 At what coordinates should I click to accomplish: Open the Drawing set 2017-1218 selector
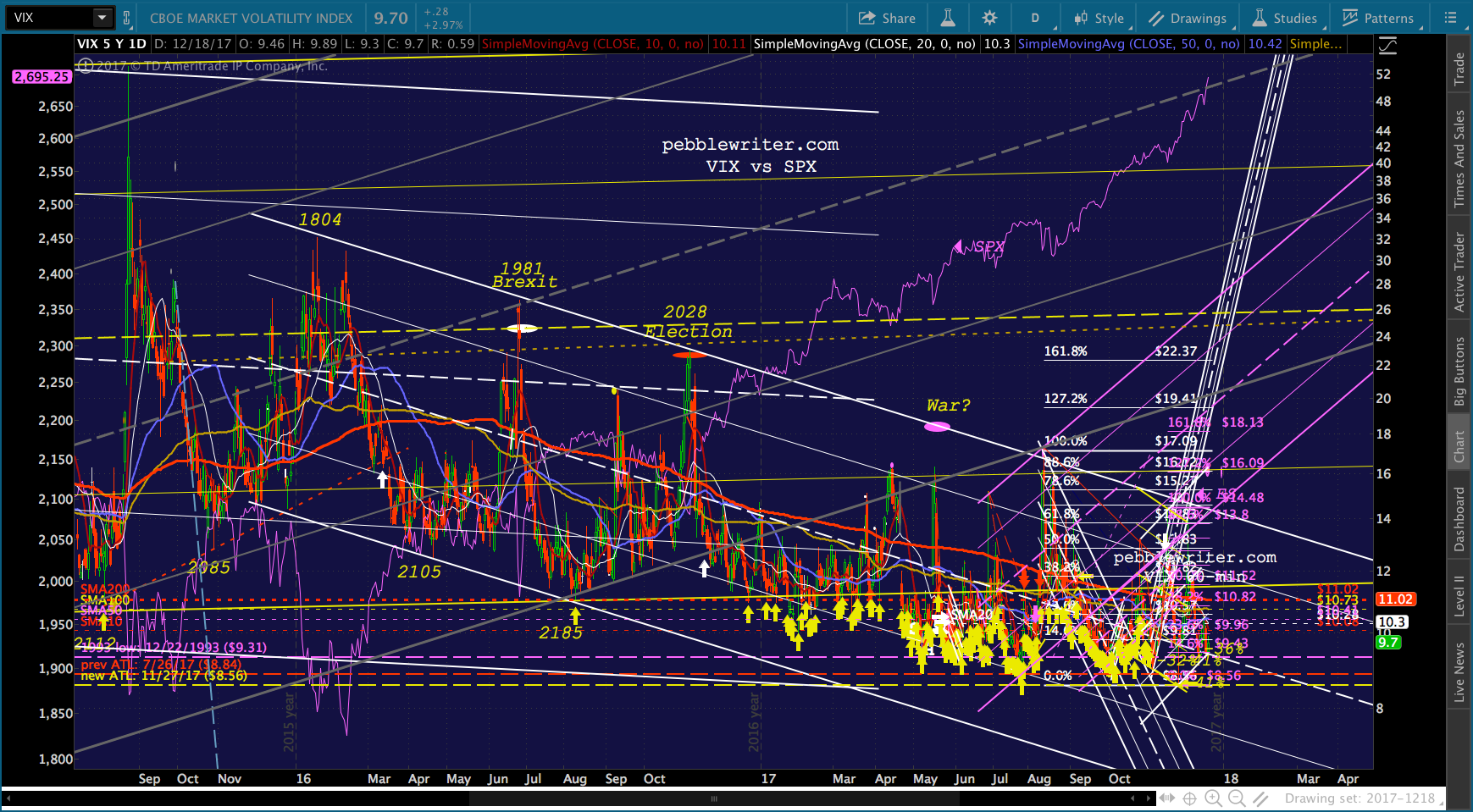[x=1359, y=798]
